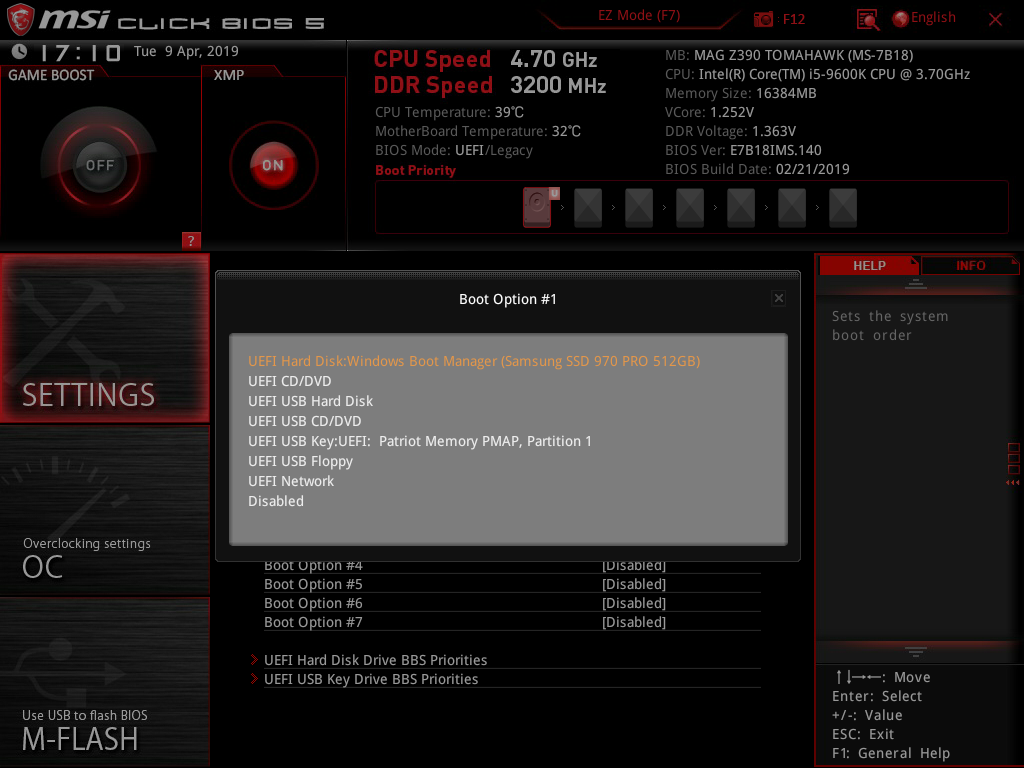Take a screenshot with F12 camera icon
Screen dimensions: 1024x768
tap(763, 19)
